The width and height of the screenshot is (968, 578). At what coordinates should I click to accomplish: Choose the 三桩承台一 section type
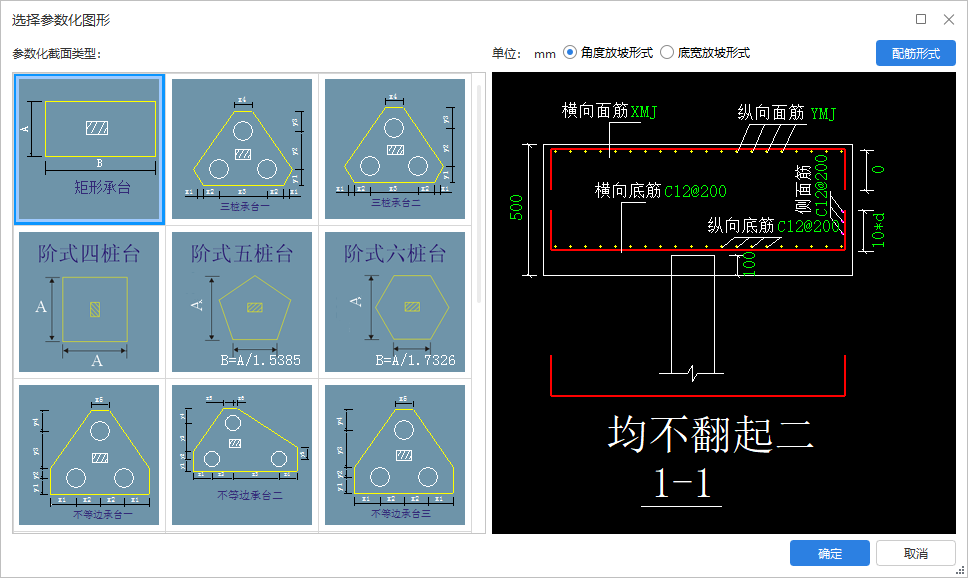242,149
